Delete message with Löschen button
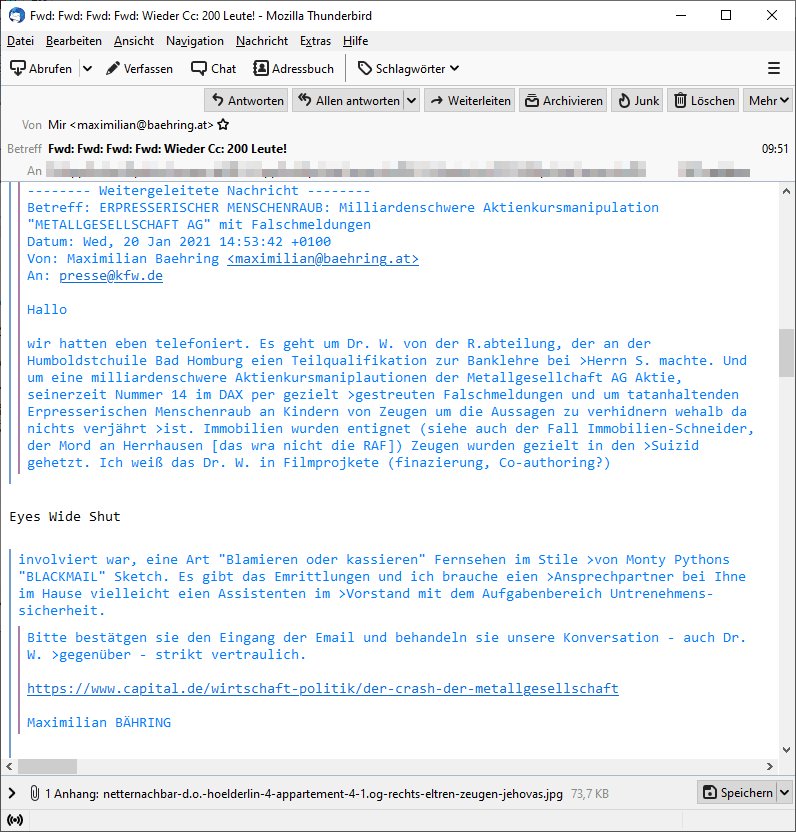 pyautogui.click(x=705, y=100)
